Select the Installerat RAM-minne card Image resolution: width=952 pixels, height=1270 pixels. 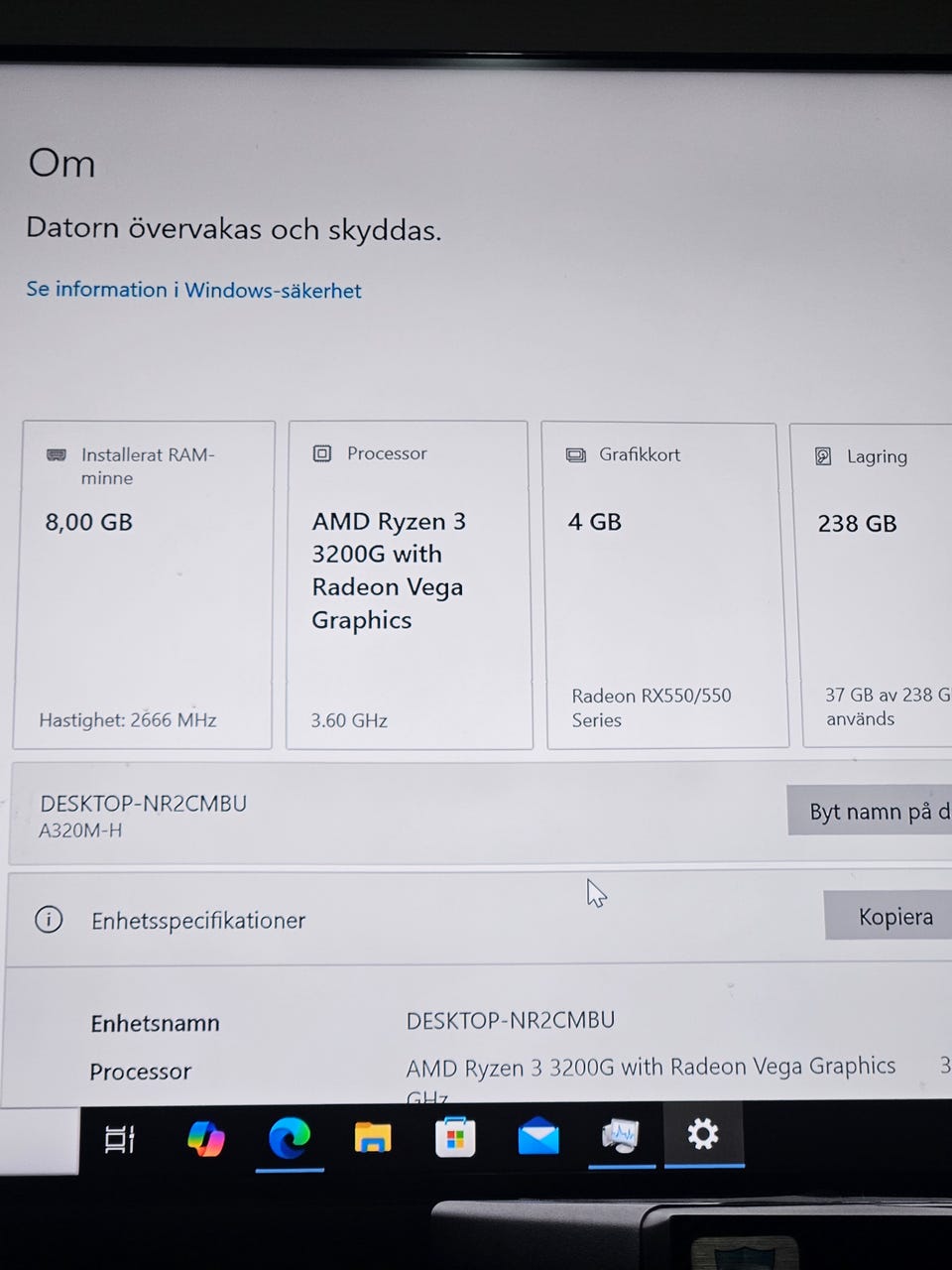coord(144,584)
